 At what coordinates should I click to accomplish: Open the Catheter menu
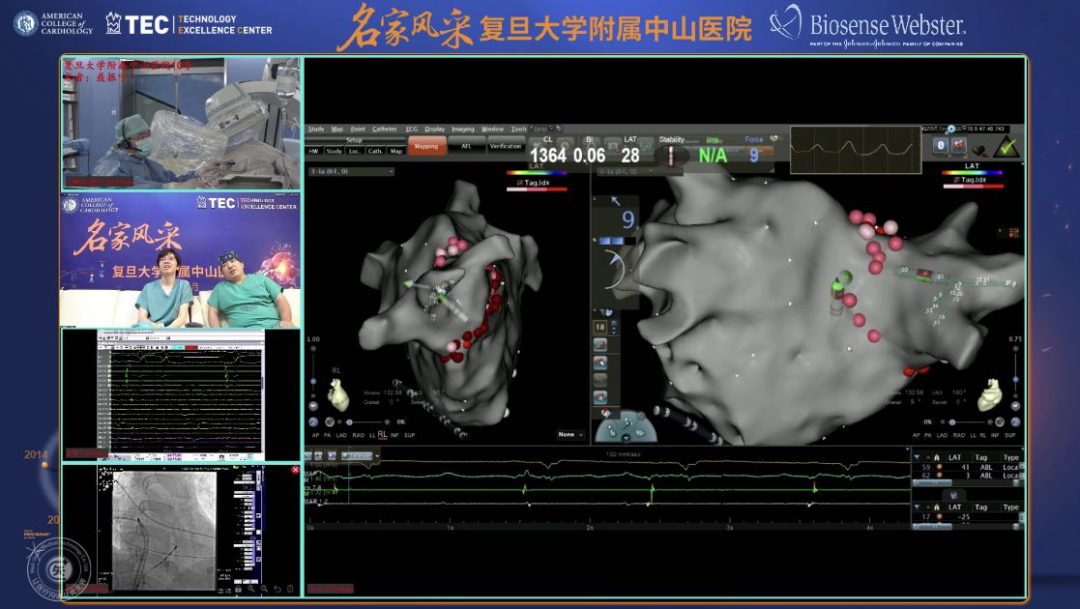coord(384,129)
